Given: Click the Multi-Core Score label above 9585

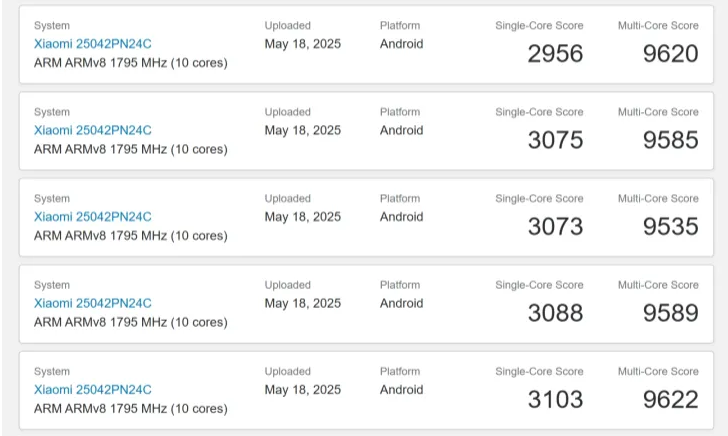Looking at the screenshot, I should pos(658,112).
